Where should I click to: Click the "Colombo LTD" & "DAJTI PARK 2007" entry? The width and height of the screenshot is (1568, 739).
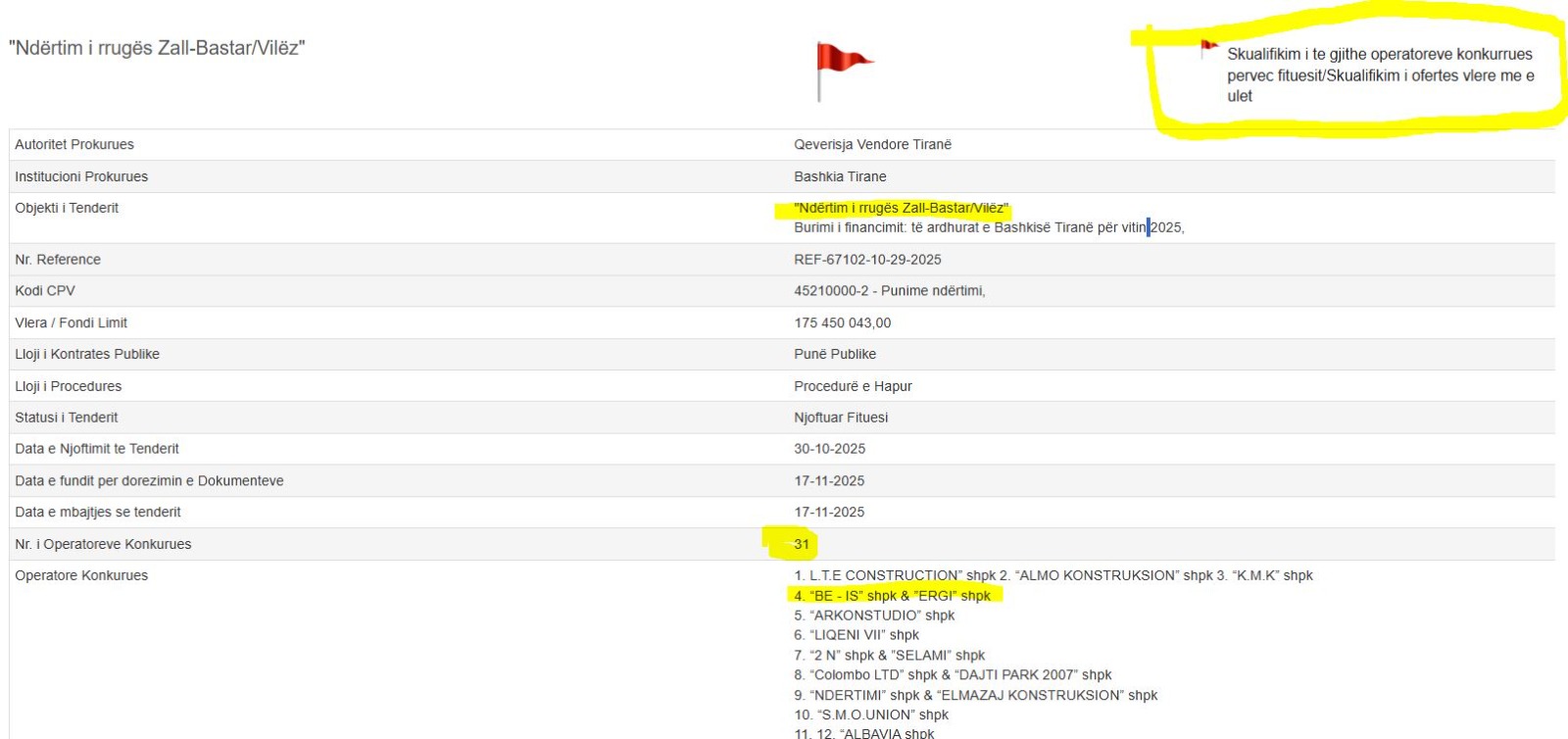953,675
